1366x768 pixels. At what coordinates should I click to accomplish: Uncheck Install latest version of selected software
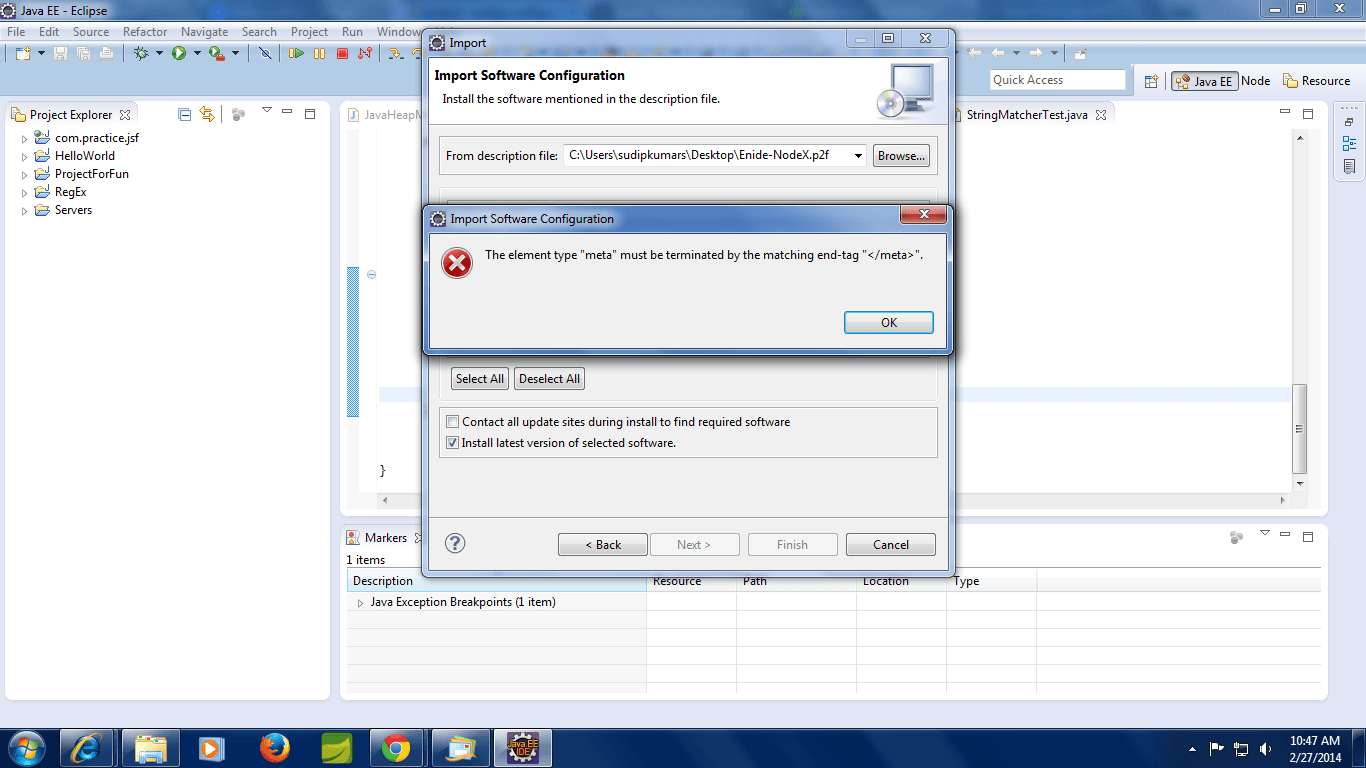pos(453,443)
